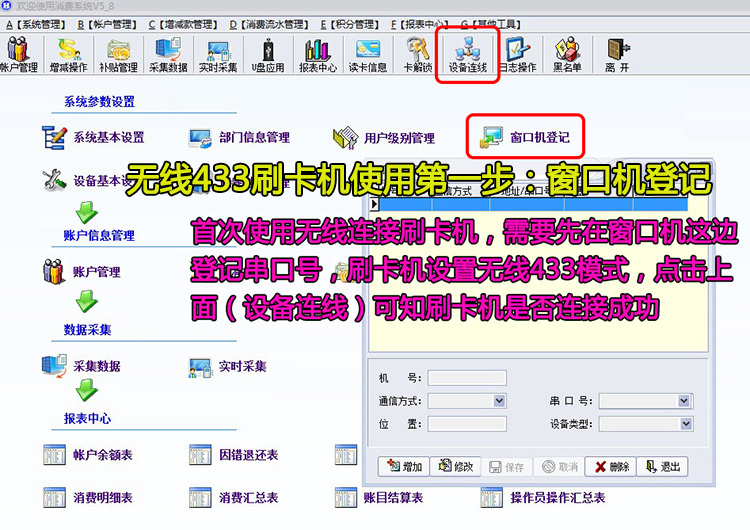Open the 日志操作 toolbar icon
This screenshot has height=530, width=750.
(518, 54)
